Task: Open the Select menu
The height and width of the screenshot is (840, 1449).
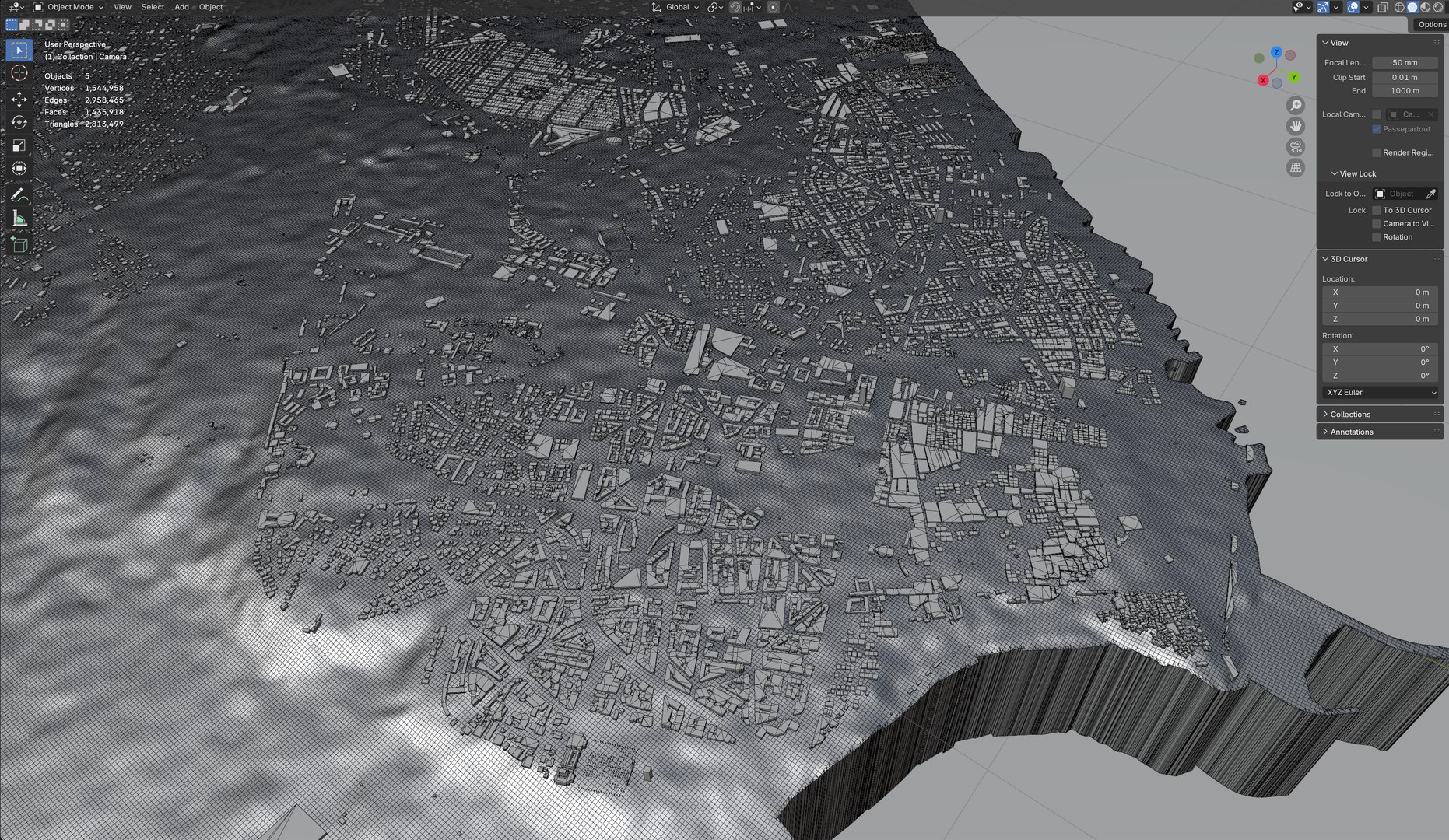Action: coord(153,7)
